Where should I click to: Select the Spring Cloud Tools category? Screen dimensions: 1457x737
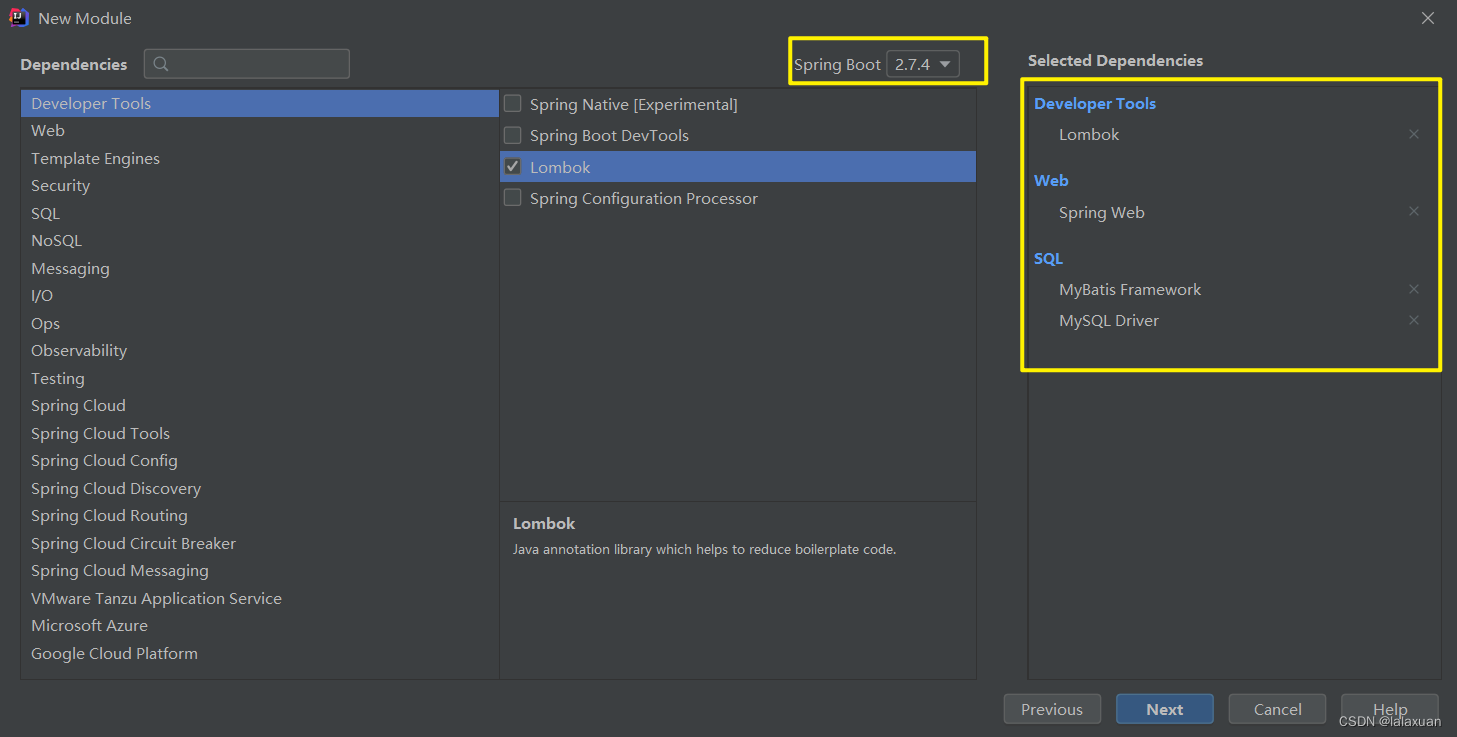click(x=260, y=433)
